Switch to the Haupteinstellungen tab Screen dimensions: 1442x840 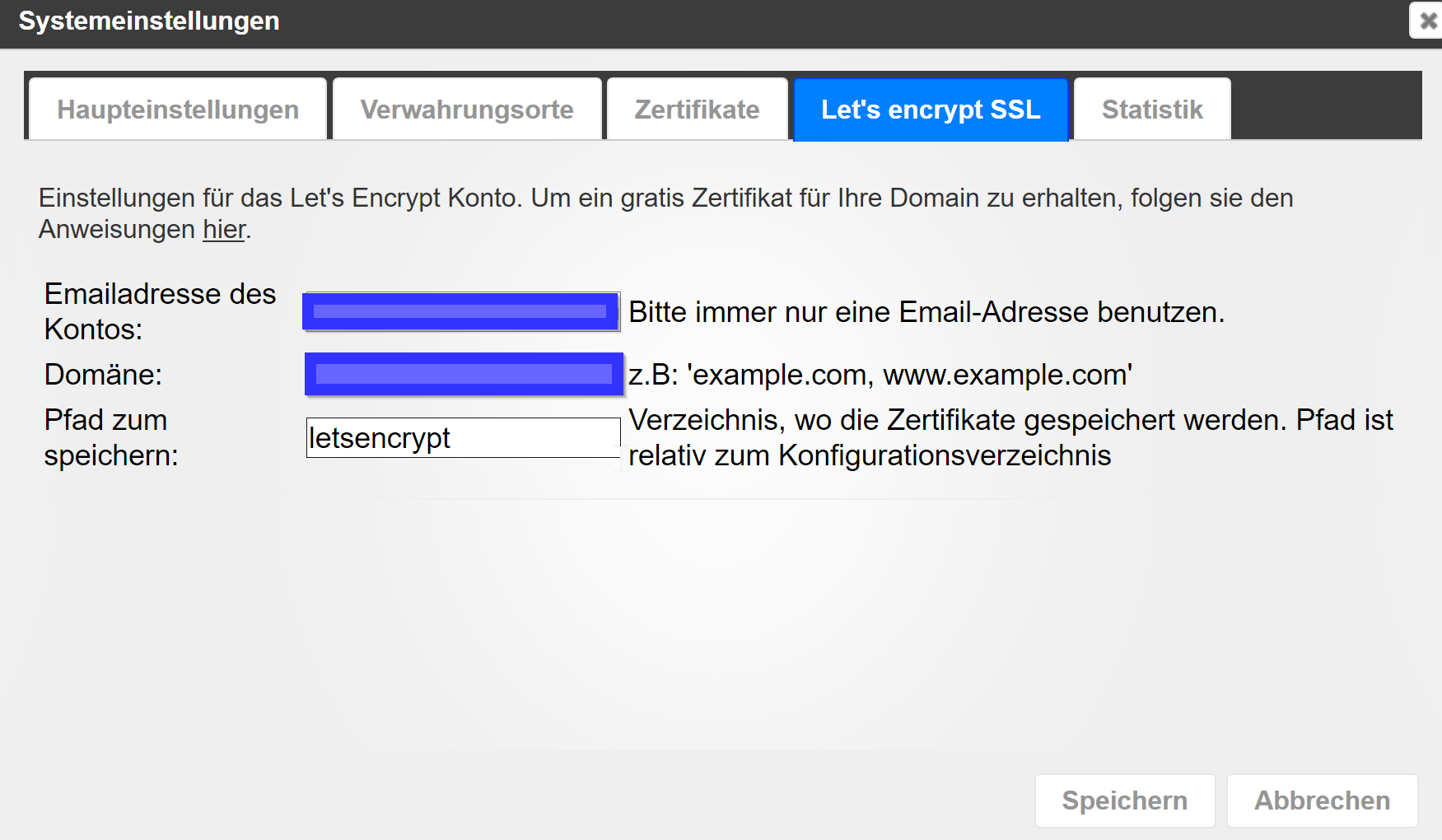(178, 110)
